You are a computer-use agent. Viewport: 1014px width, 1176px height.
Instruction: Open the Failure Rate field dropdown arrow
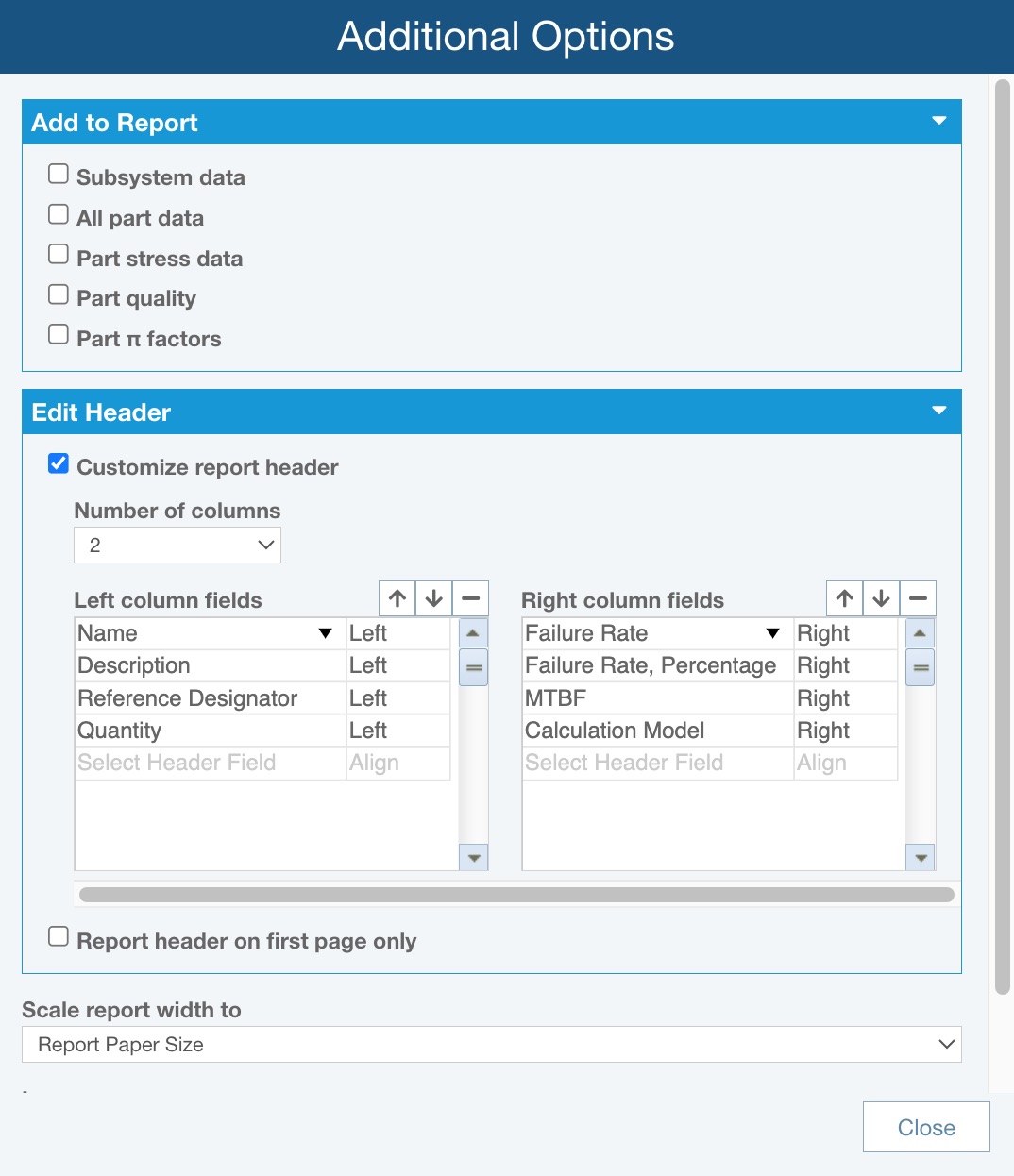[772, 633]
